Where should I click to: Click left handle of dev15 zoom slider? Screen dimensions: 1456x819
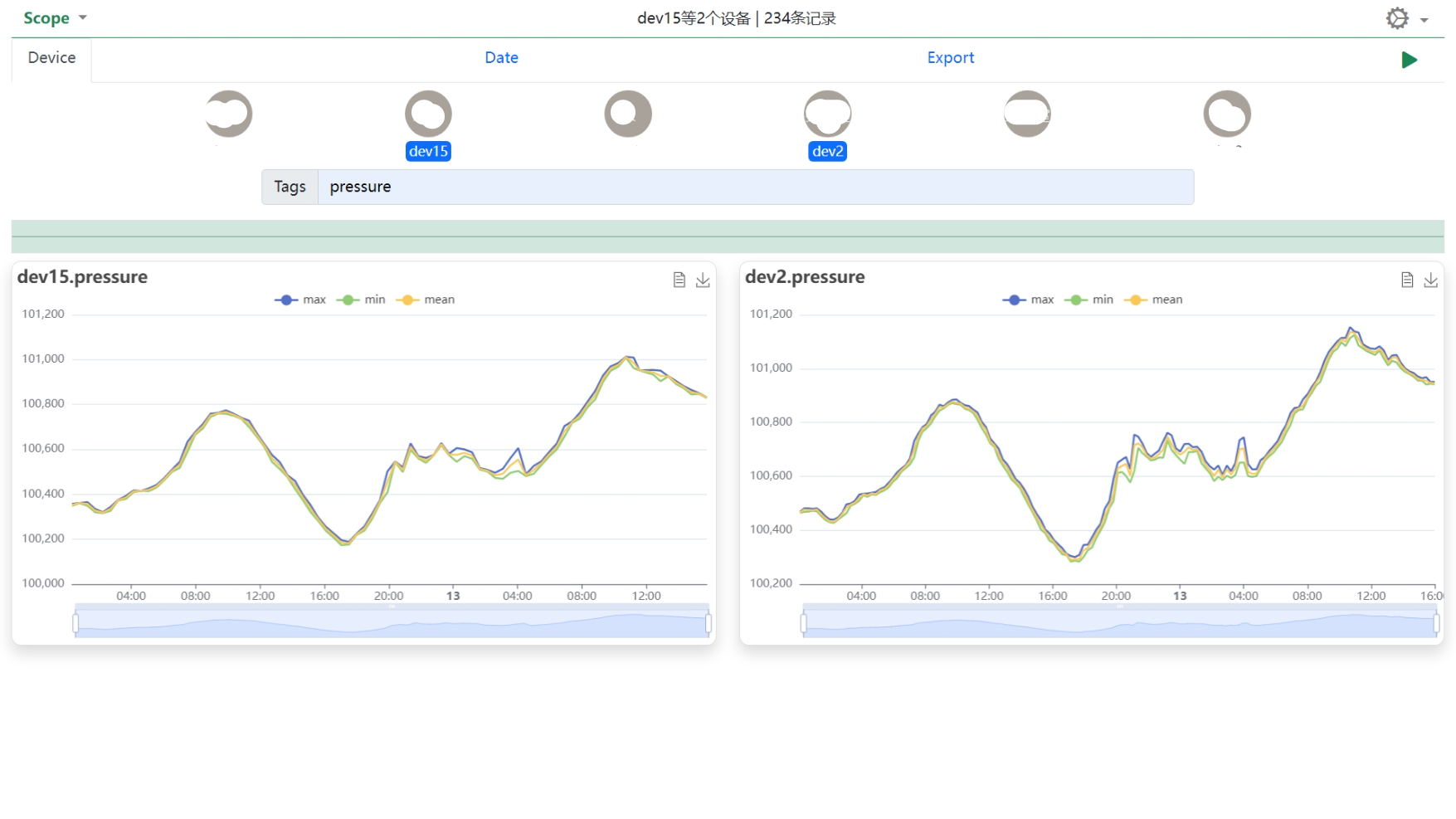point(75,622)
